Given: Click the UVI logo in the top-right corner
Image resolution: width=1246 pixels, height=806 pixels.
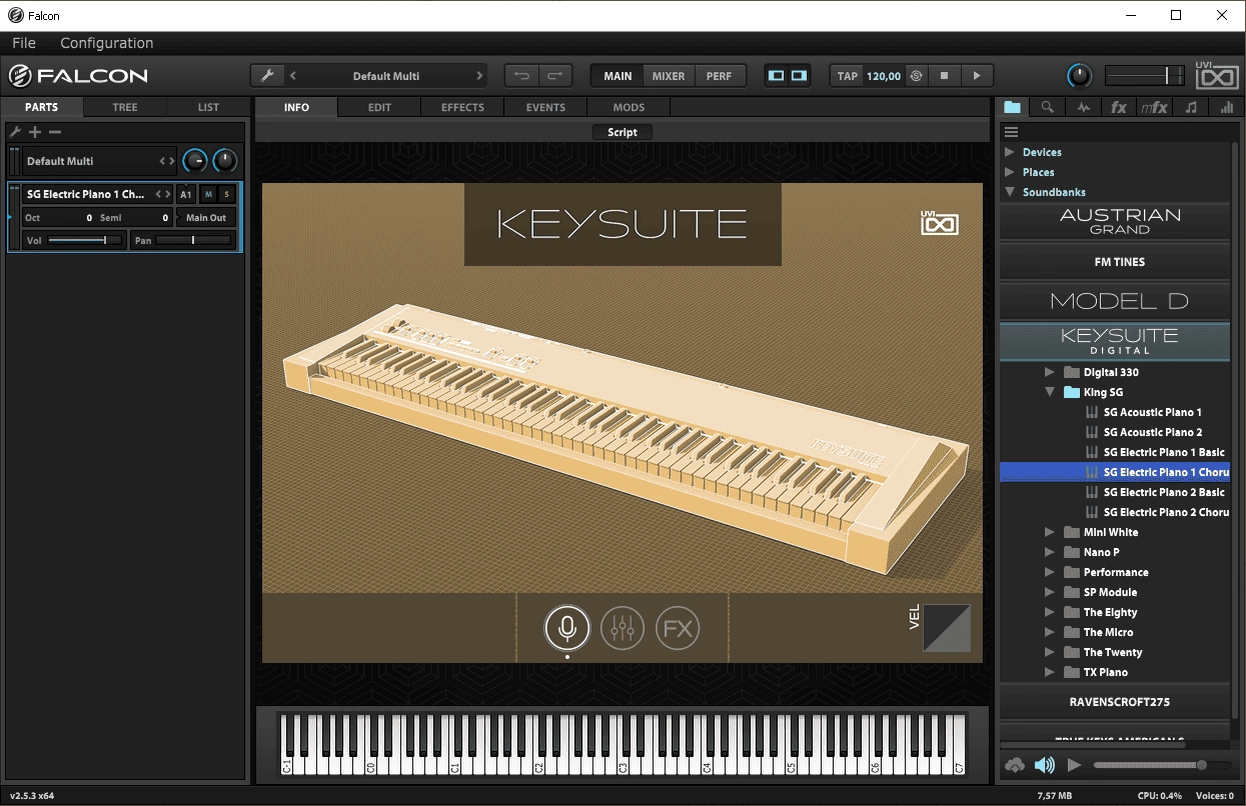Looking at the screenshot, I should point(1216,76).
